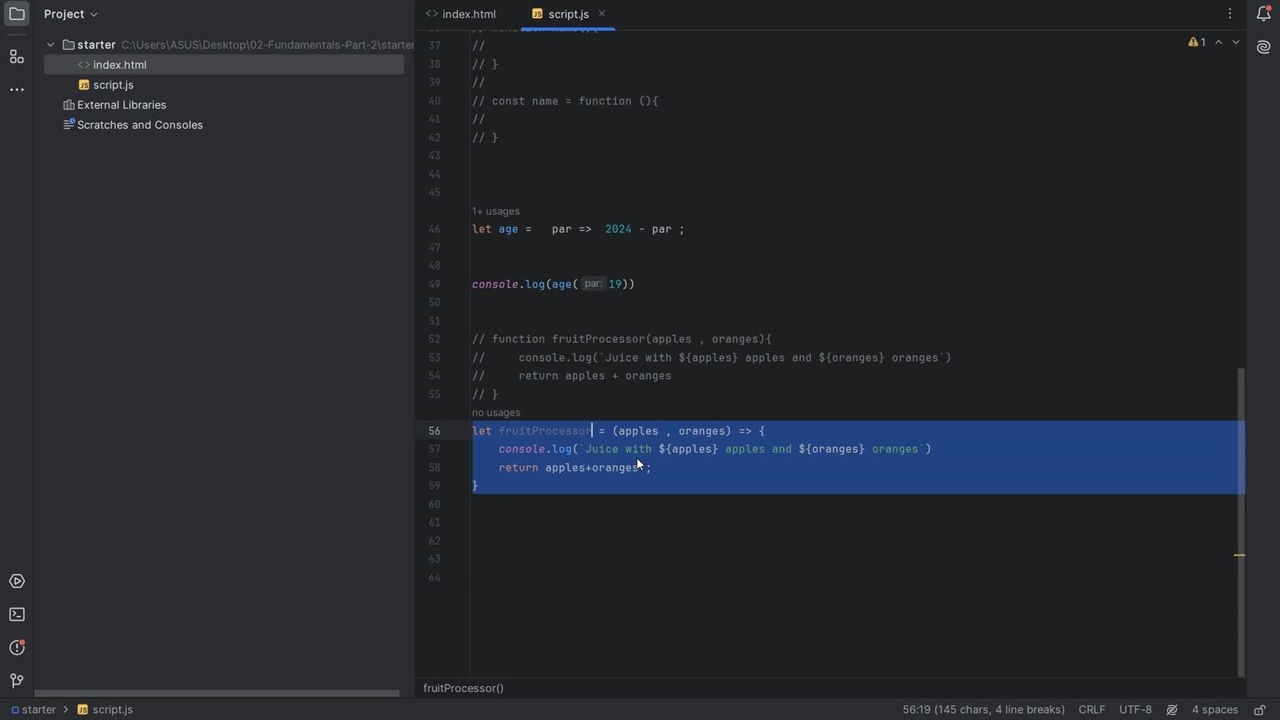Open the Structure tool window

click(x=17, y=56)
